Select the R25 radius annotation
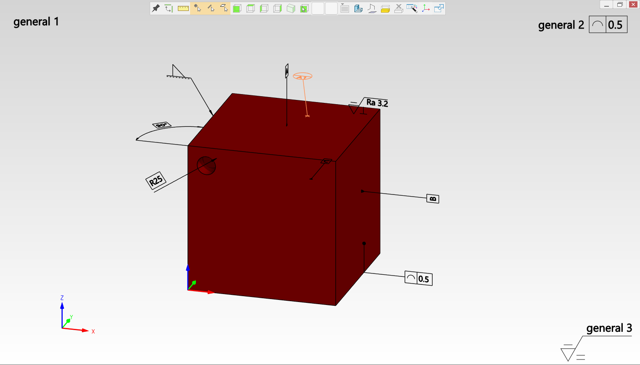 156,180
